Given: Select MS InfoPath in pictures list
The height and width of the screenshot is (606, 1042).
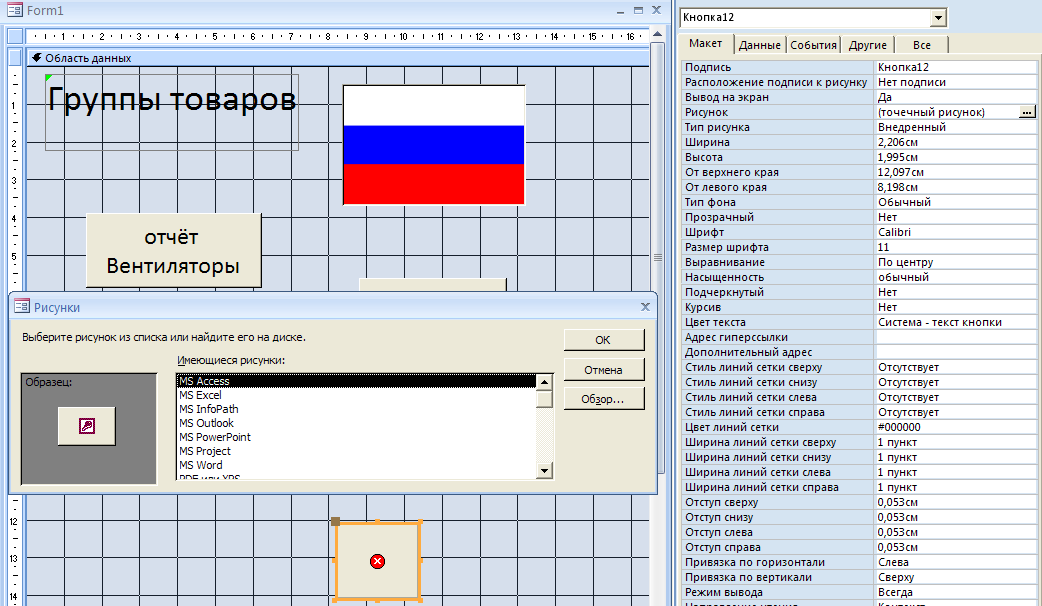Looking at the screenshot, I should point(356,409).
